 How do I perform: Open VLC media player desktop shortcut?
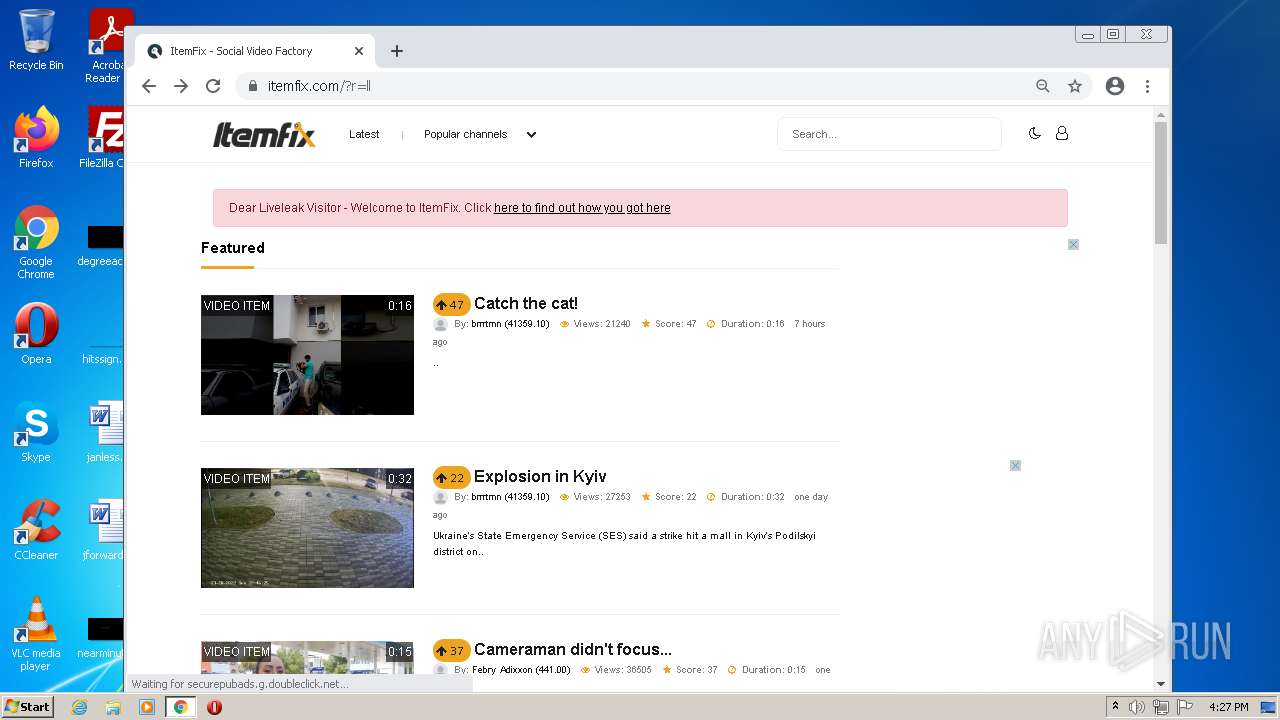(x=36, y=633)
